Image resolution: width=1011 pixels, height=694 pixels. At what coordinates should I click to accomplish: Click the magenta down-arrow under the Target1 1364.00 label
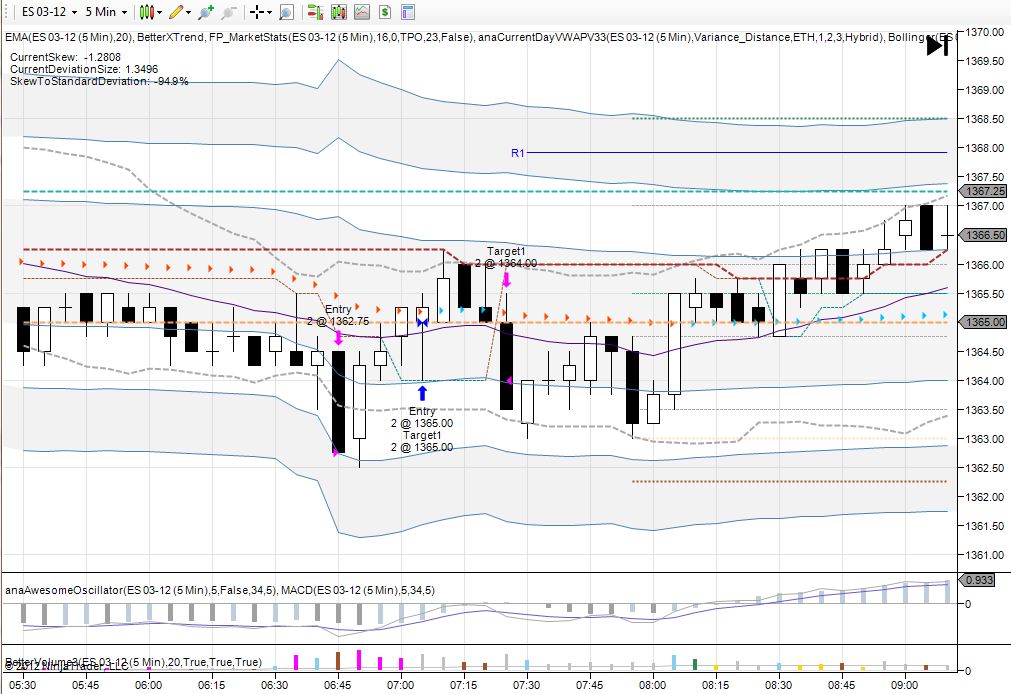coord(506,279)
